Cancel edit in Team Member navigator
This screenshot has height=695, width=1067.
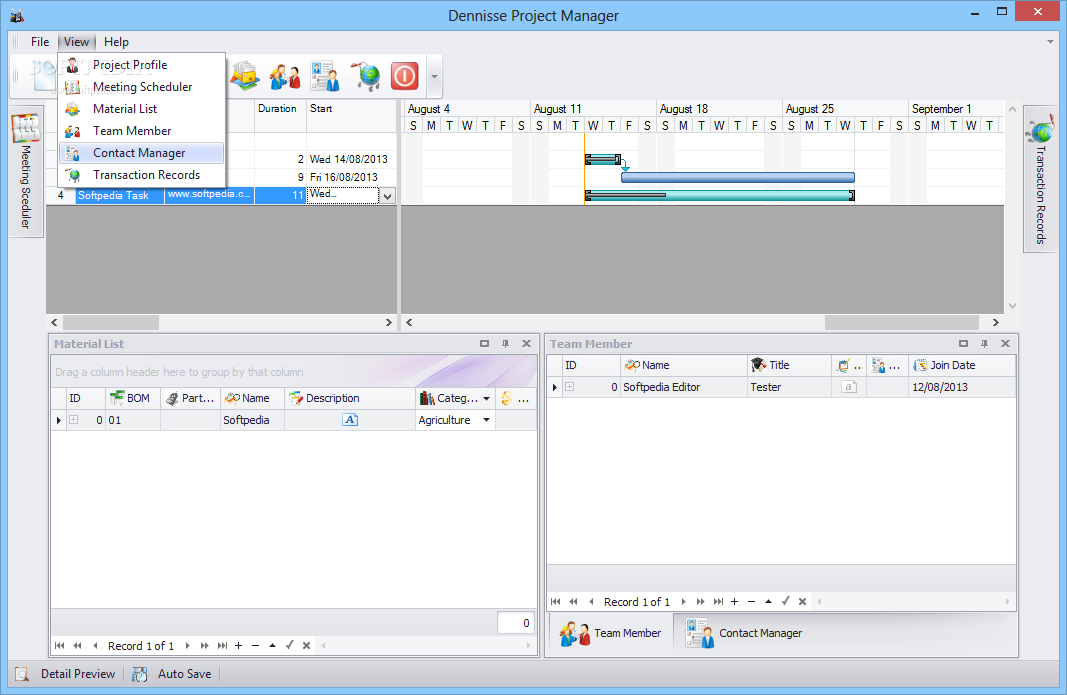tap(802, 602)
